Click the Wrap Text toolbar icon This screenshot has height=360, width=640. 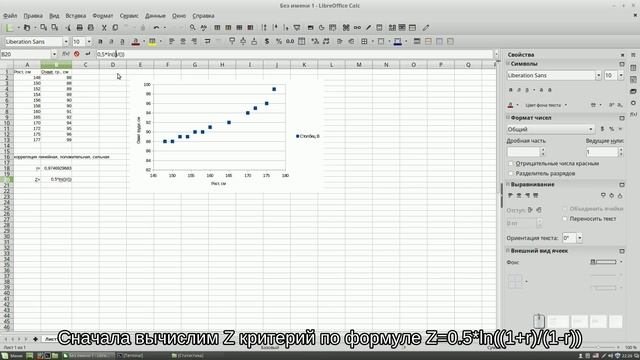coord(207,42)
